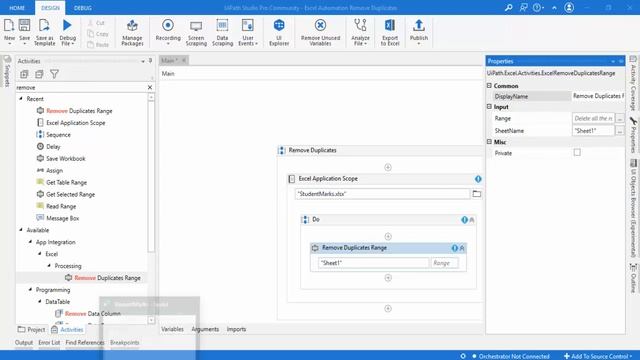Open Find References panel
The width and height of the screenshot is (640, 360).
pos(85,342)
